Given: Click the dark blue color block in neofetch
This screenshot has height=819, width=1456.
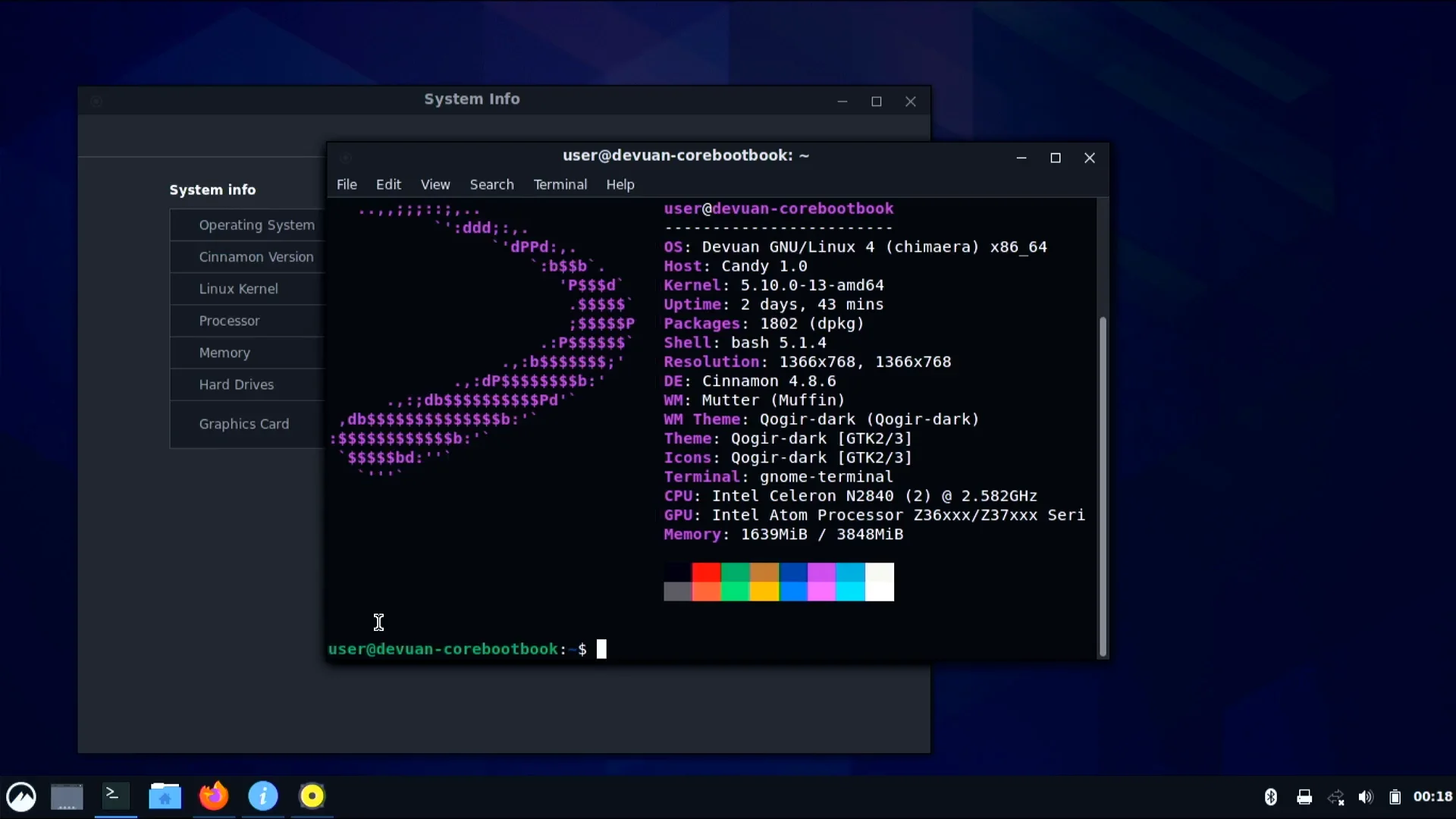Looking at the screenshot, I should [x=792, y=572].
